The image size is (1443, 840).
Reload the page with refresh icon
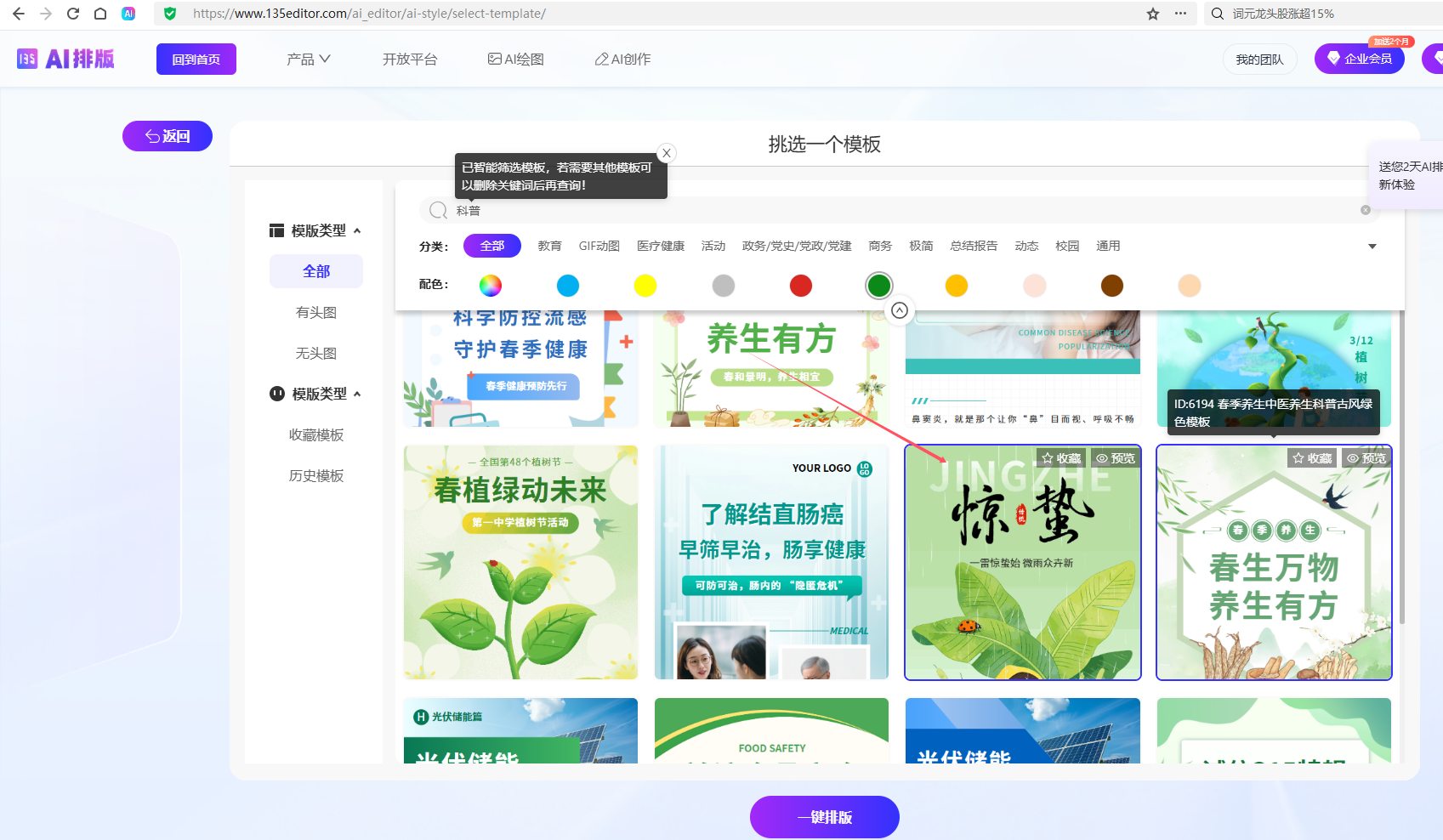73,14
